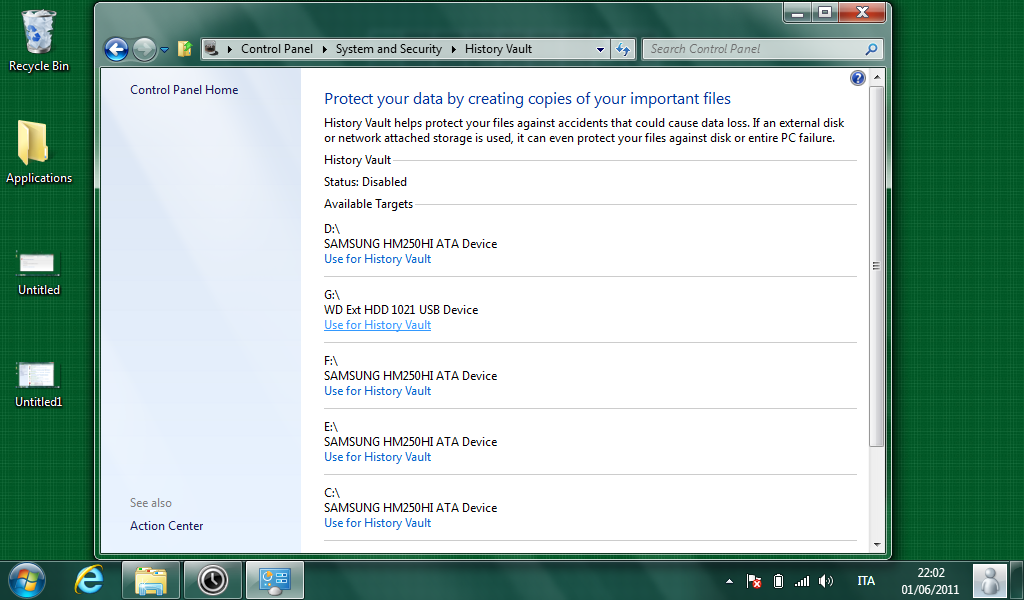Click the ITA language indicator
1024x600 pixels.
(x=866, y=581)
